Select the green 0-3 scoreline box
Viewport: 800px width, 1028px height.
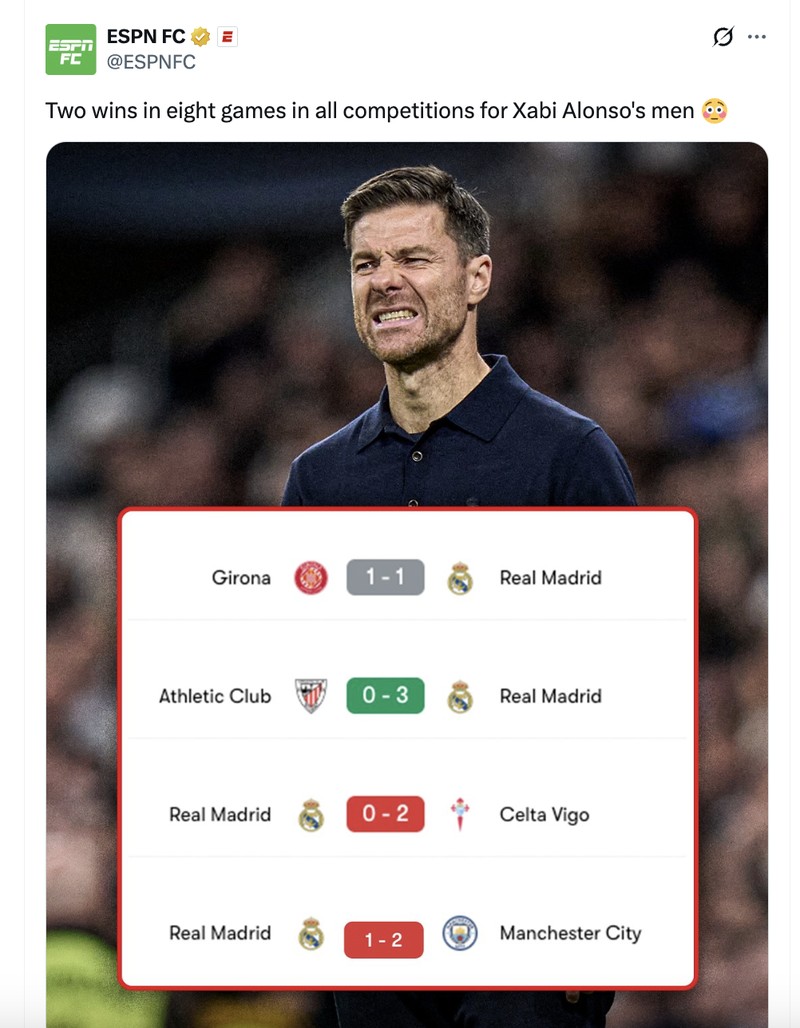[385, 696]
